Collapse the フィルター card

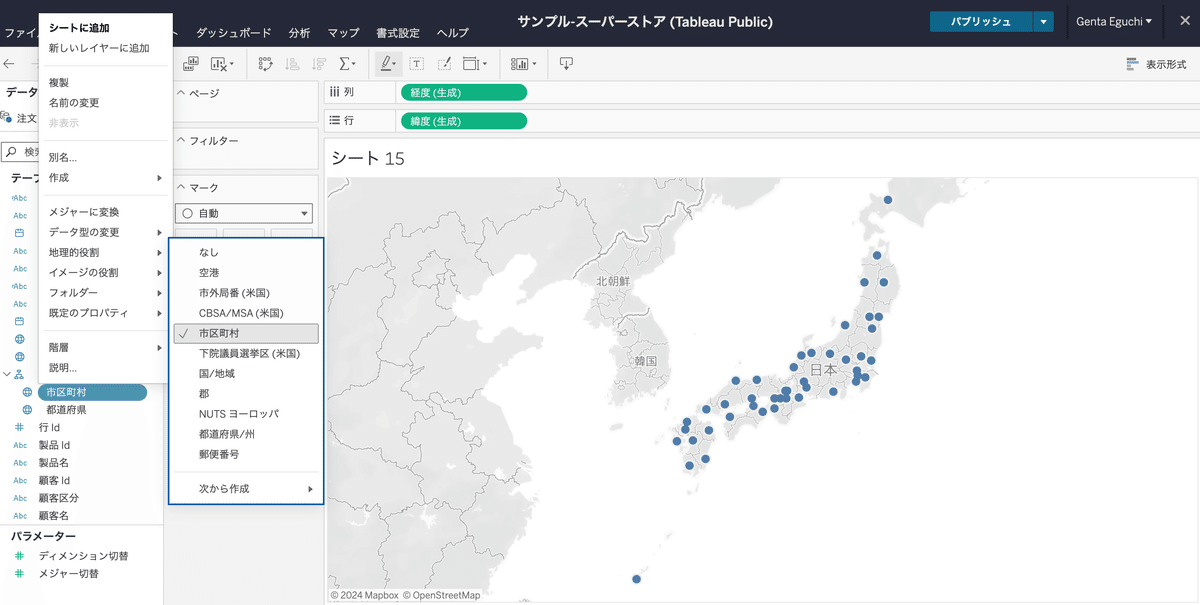[181, 141]
